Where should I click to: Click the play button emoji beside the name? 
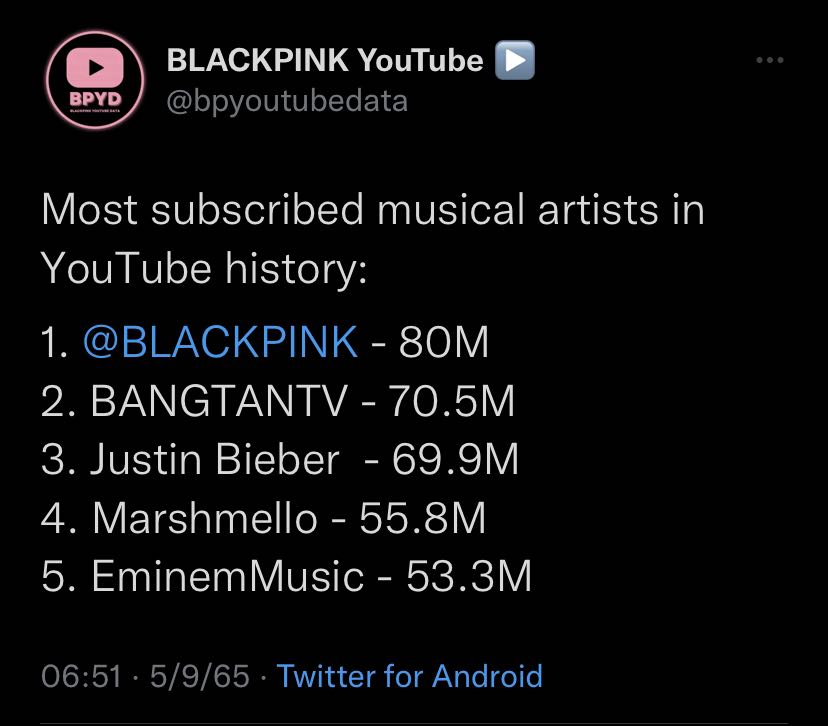point(515,61)
